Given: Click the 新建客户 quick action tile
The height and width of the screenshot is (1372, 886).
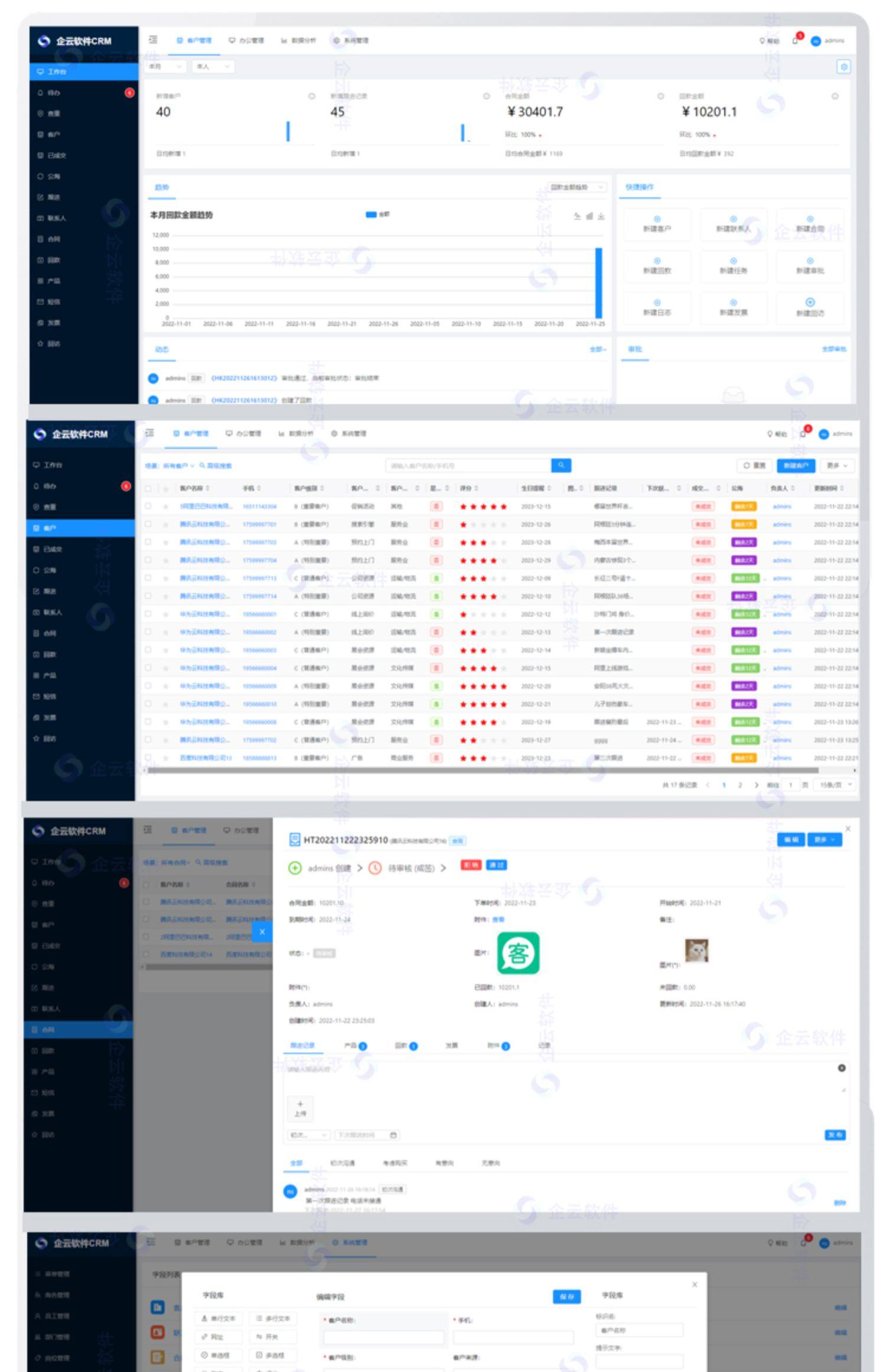Looking at the screenshot, I should coord(657,225).
